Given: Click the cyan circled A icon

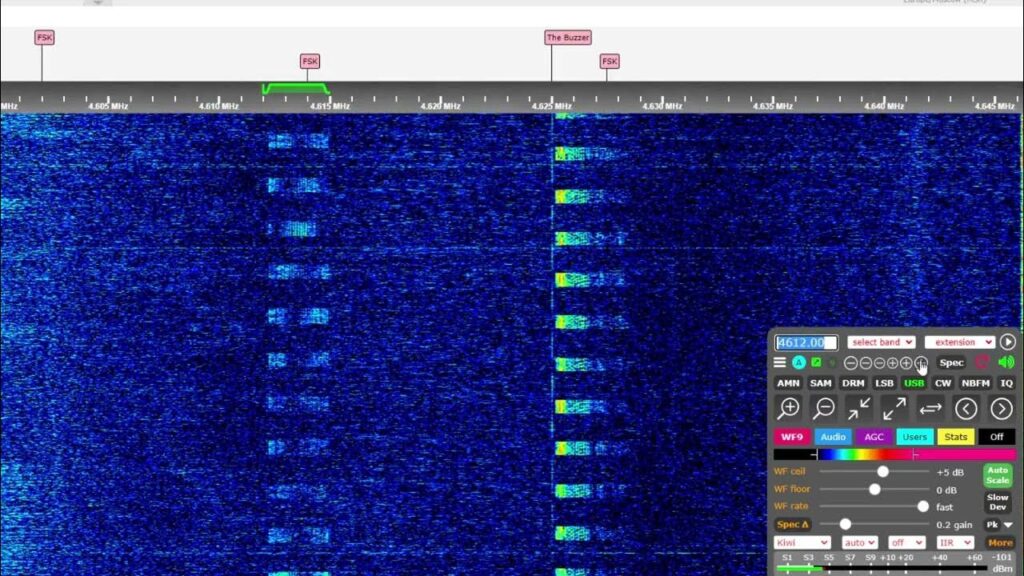Looking at the screenshot, I should (799, 362).
